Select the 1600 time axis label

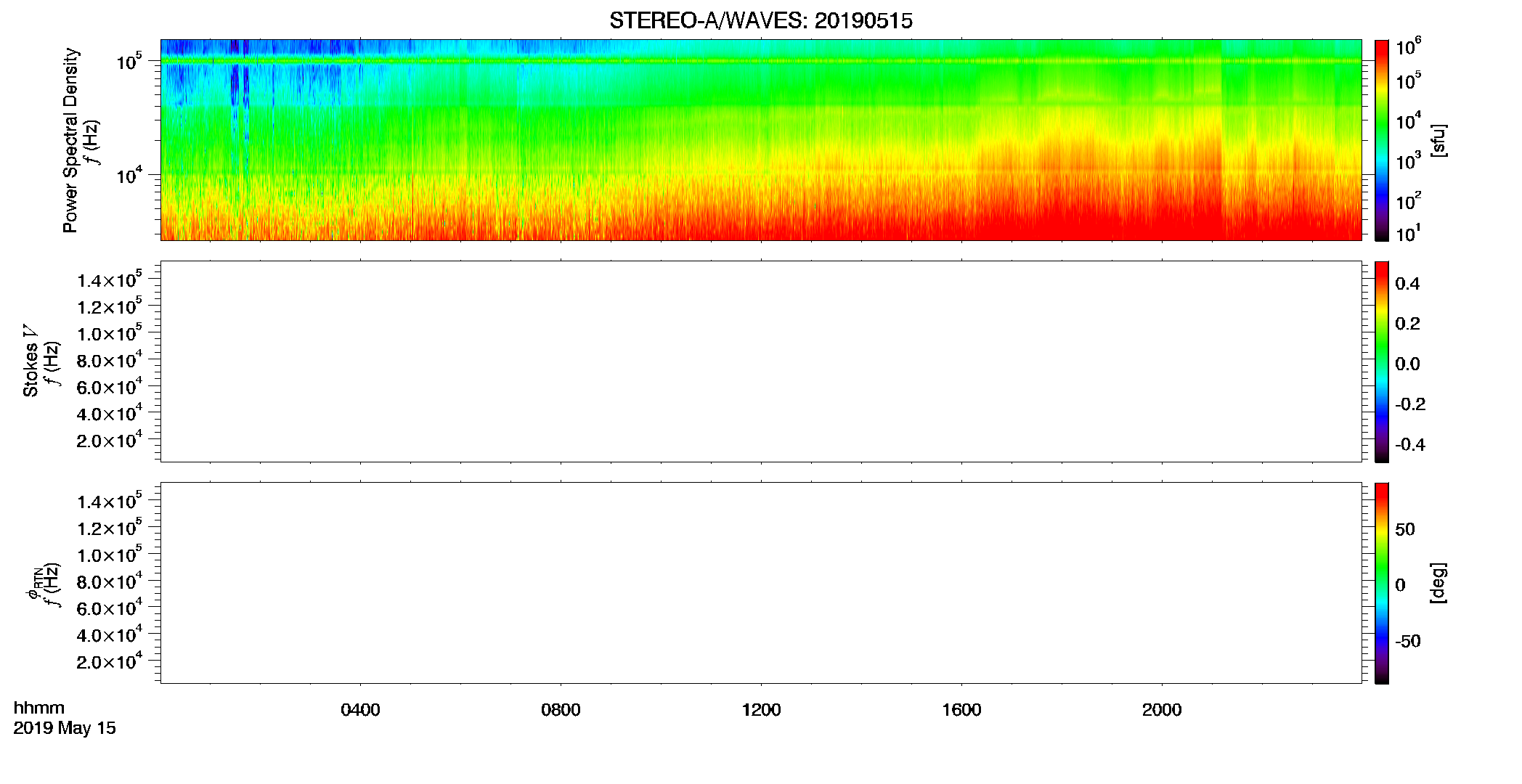[x=961, y=710]
